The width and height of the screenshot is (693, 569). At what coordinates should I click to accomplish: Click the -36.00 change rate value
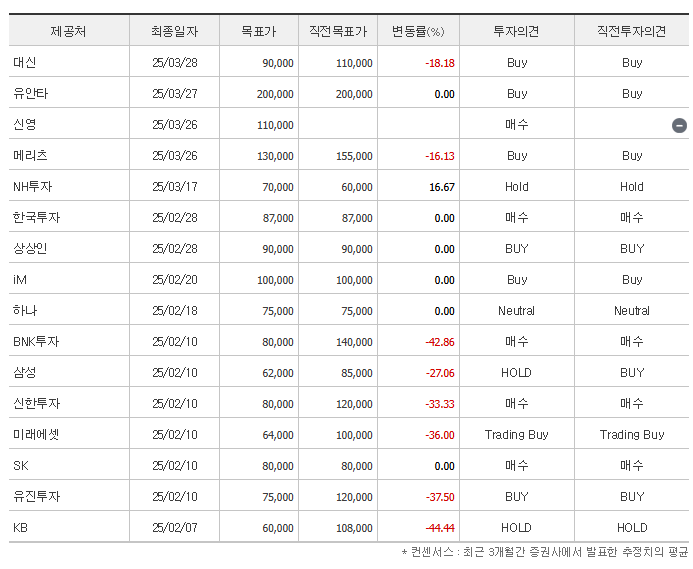click(440, 435)
